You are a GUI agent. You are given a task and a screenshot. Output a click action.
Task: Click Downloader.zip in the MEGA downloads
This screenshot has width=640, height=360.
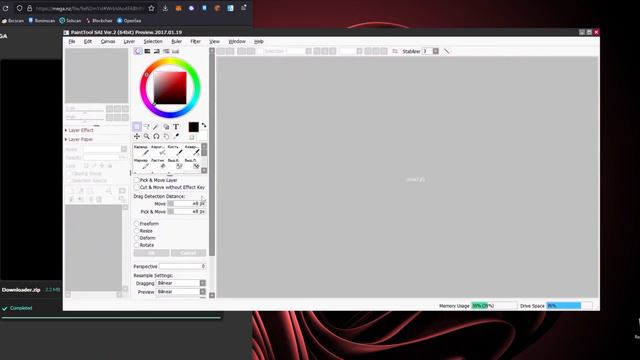pos(21,290)
